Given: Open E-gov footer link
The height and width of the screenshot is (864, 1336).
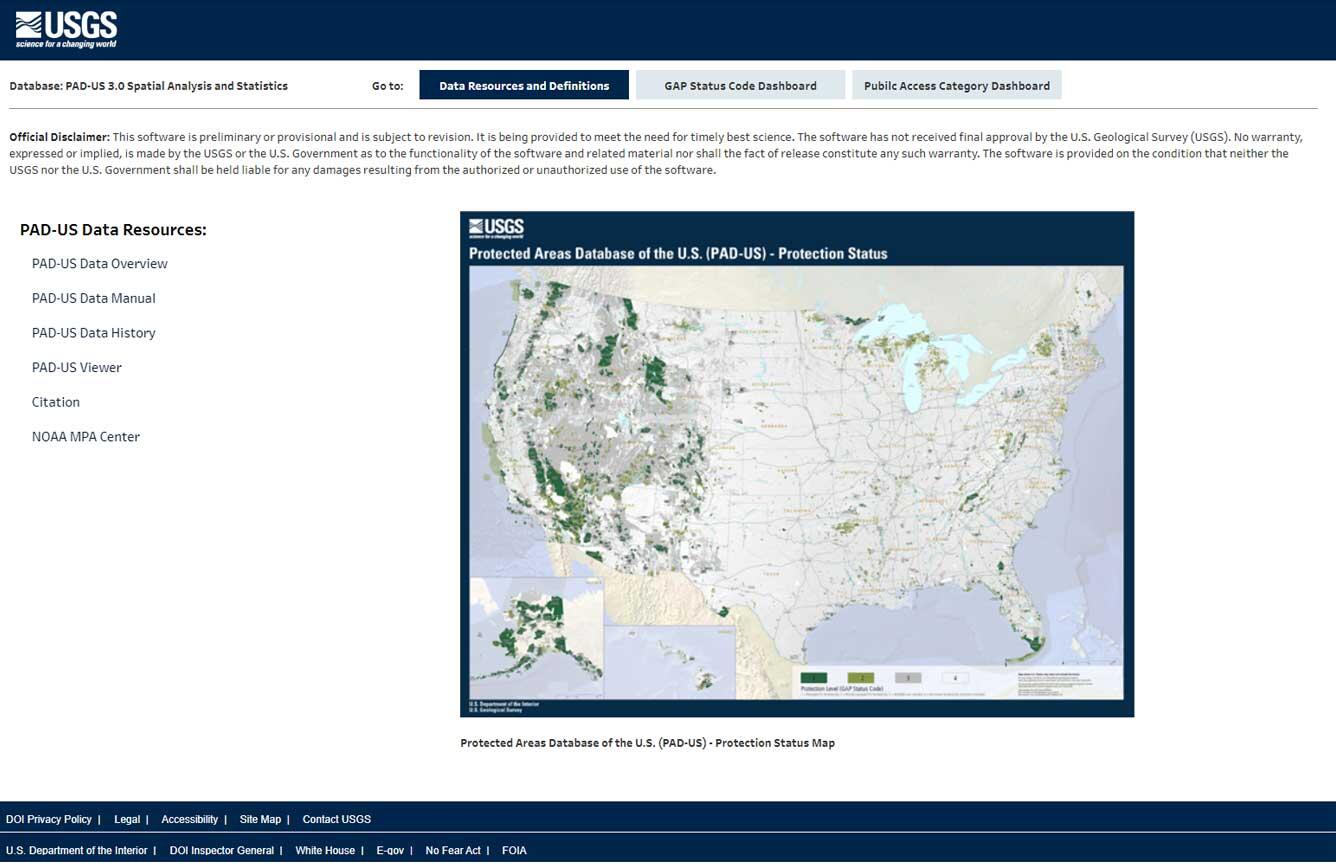Looking at the screenshot, I should (x=390, y=850).
